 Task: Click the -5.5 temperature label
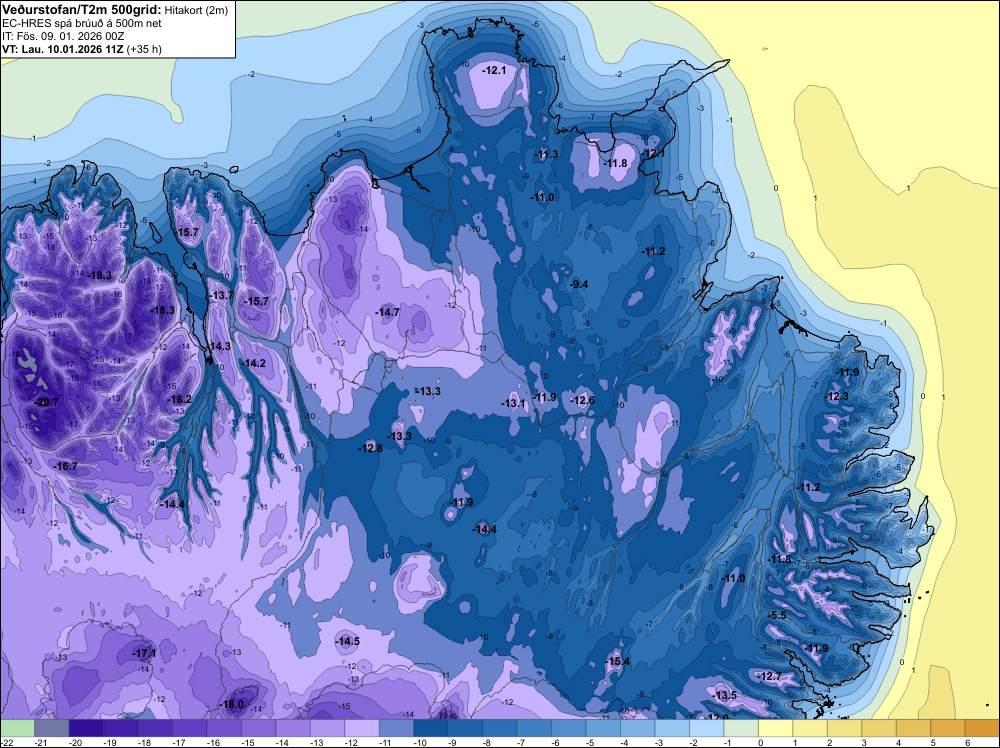777,615
